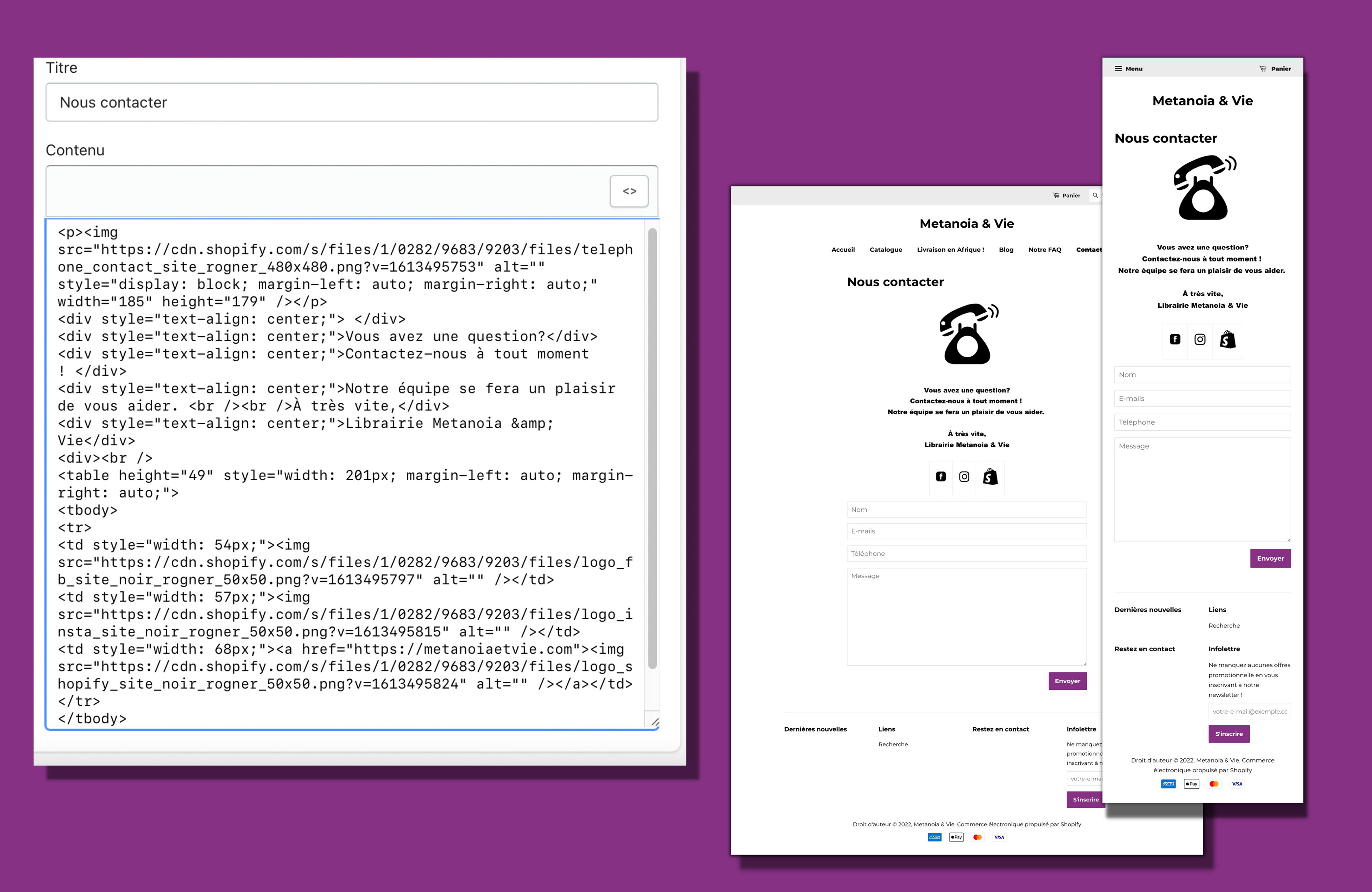Open Panier cart icon in desktop preview

pos(1066,195)
